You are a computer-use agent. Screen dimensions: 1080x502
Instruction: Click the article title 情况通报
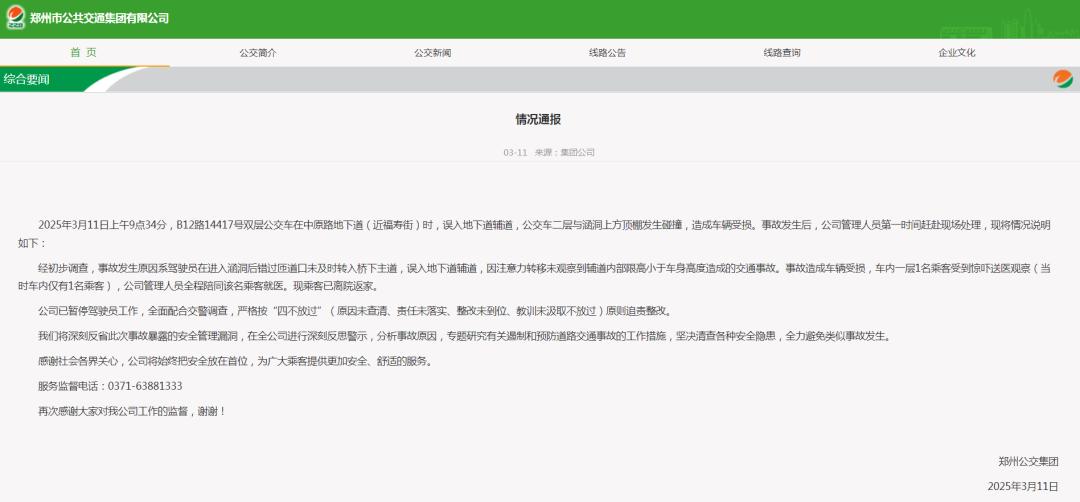(x=539, y=119)
